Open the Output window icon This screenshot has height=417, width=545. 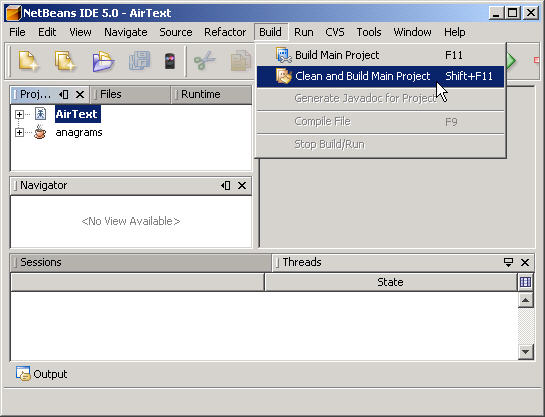23,374
